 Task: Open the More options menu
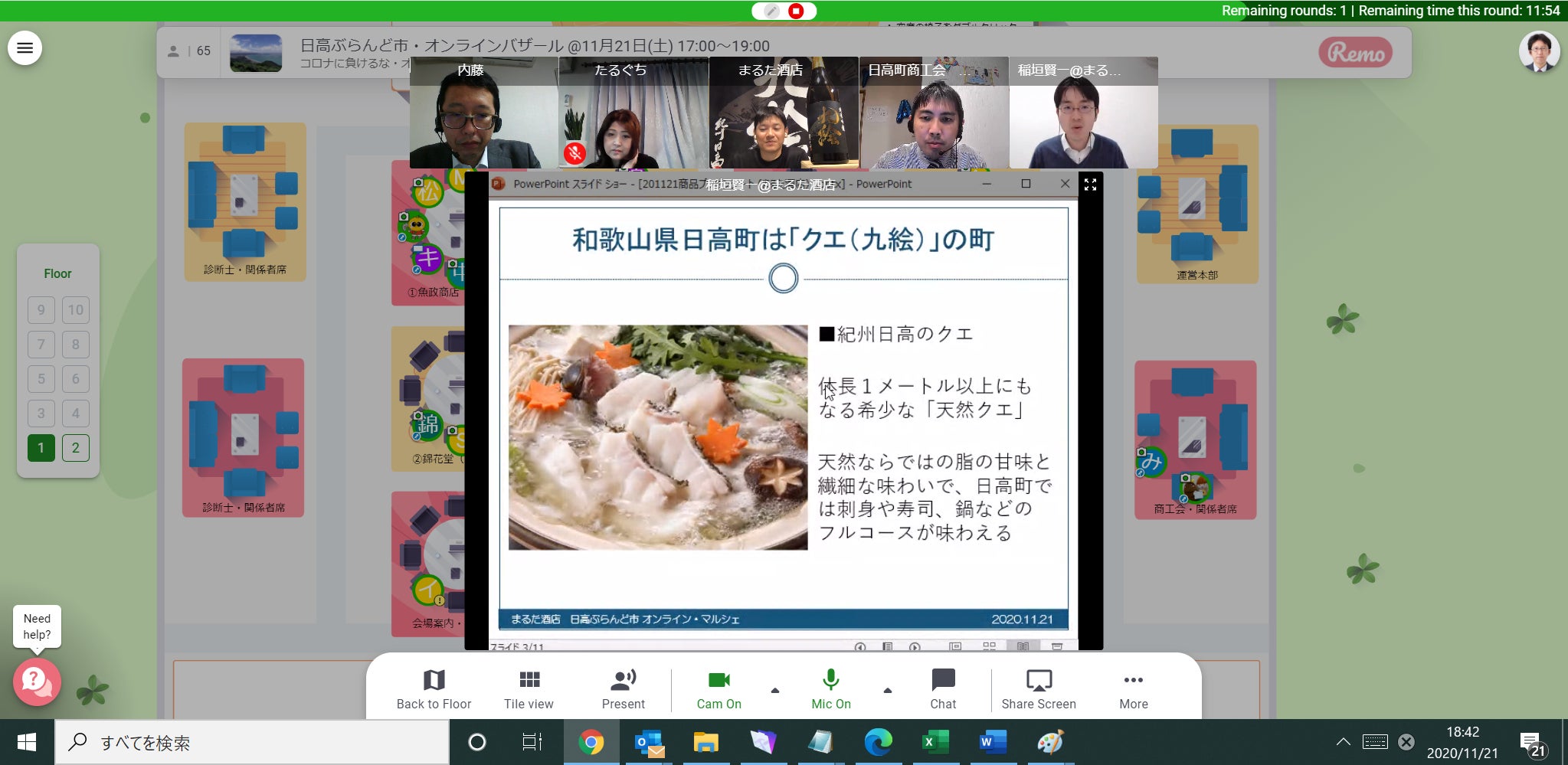click(1133, 681)
